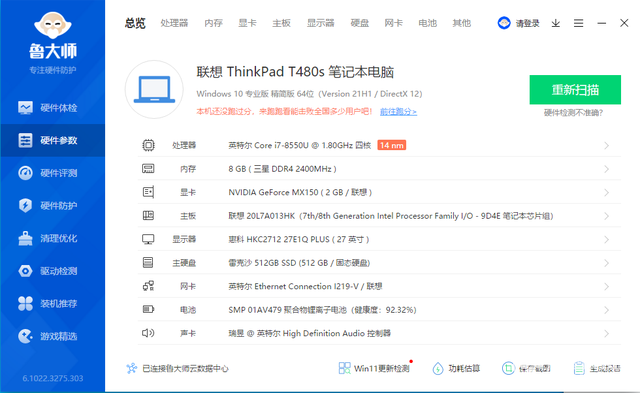Click the motherboard row icon
The height and width of the screenshot is (393, 640).
[x=148, y=215]
